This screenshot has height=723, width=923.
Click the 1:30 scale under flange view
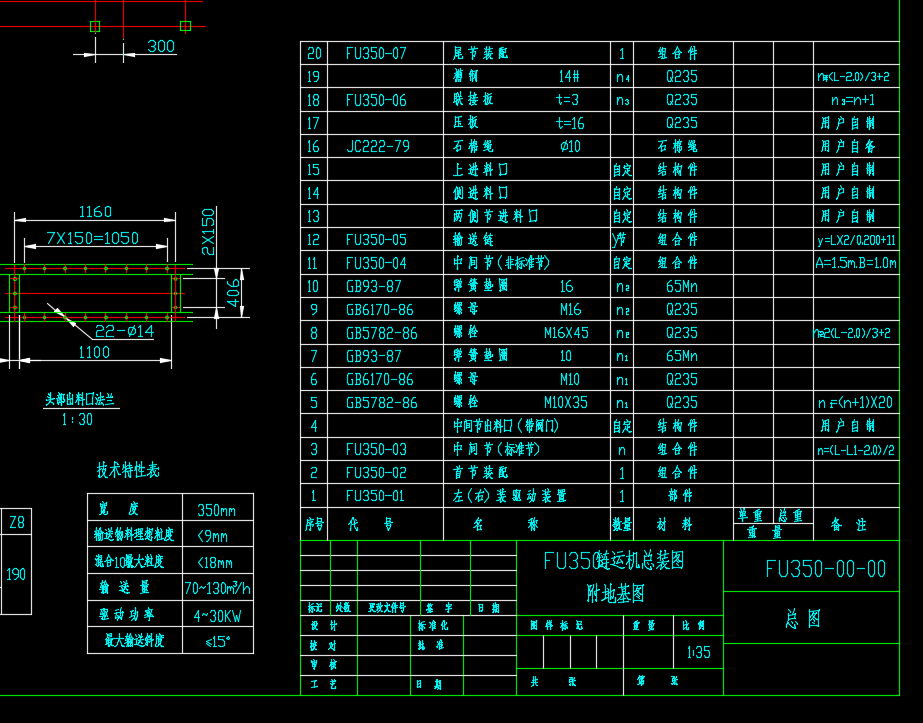77,420
